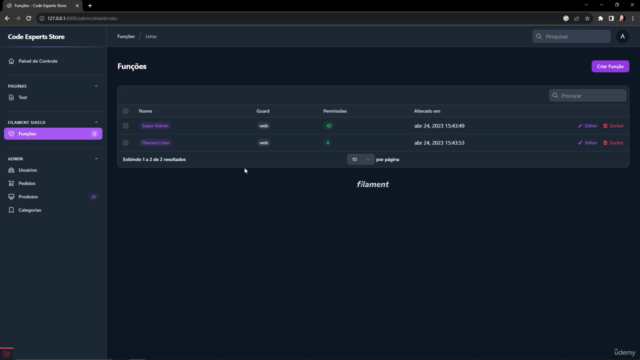The width and height of the screenshot is (640, 360).
Task: Click the Code Experts Store logo
Action: (x=36, y=37)
